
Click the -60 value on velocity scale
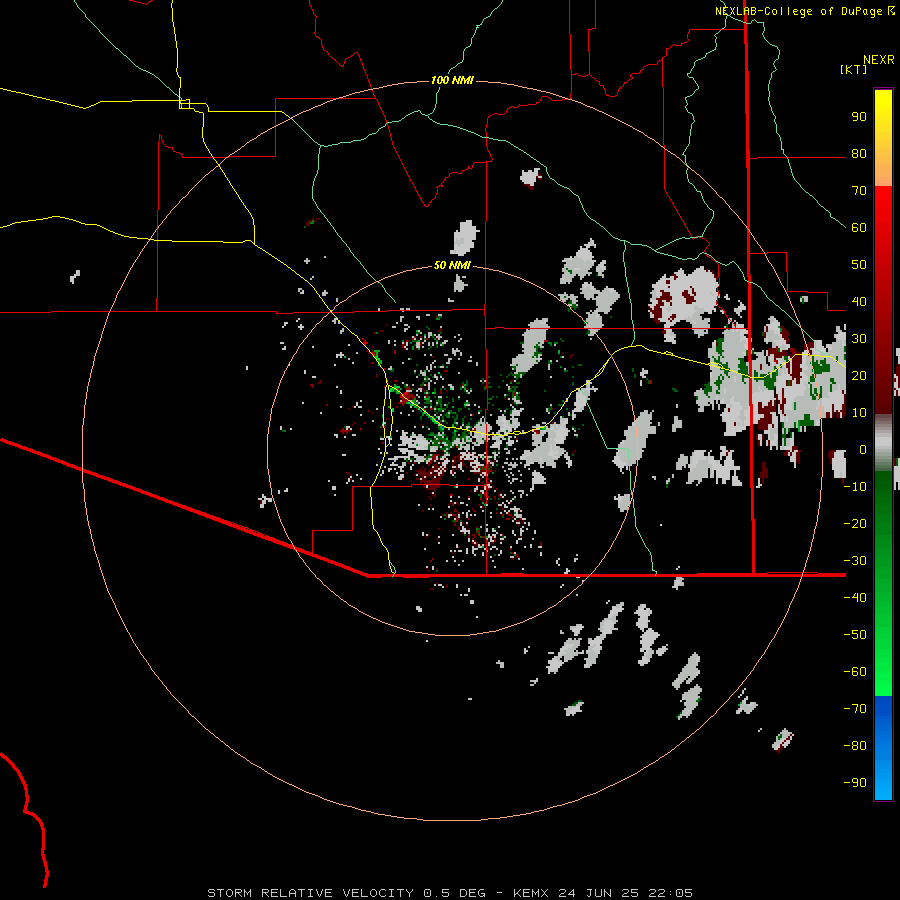(x=855, y=672)
